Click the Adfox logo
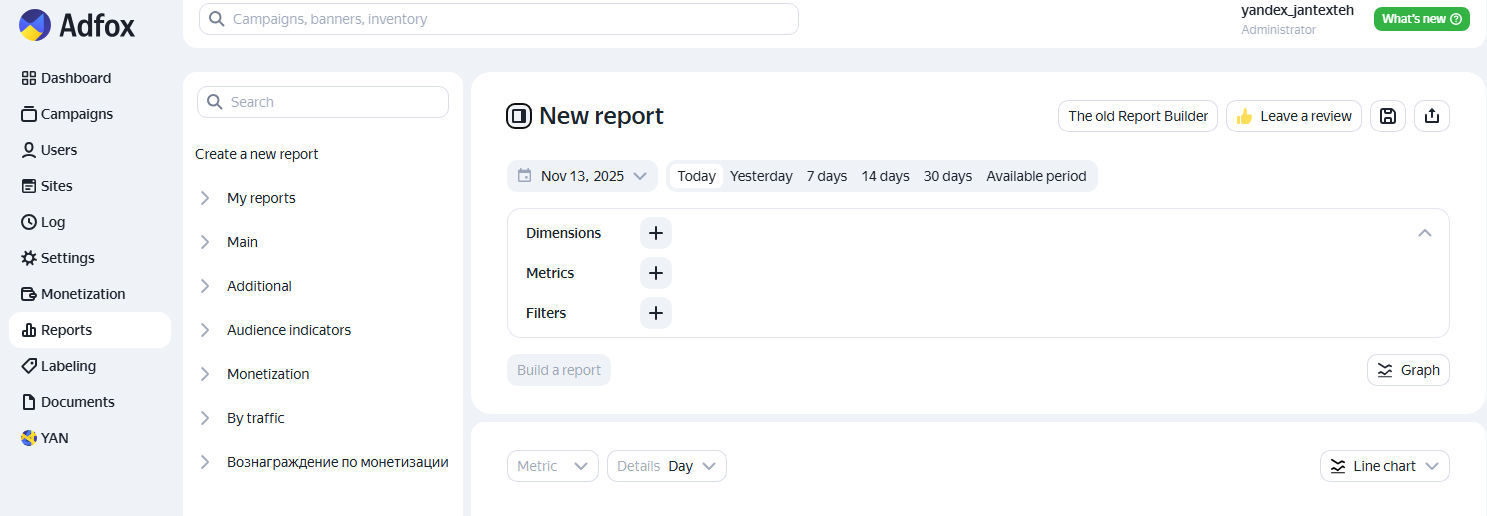The image size is (1487, 516). tap(76, 24)
